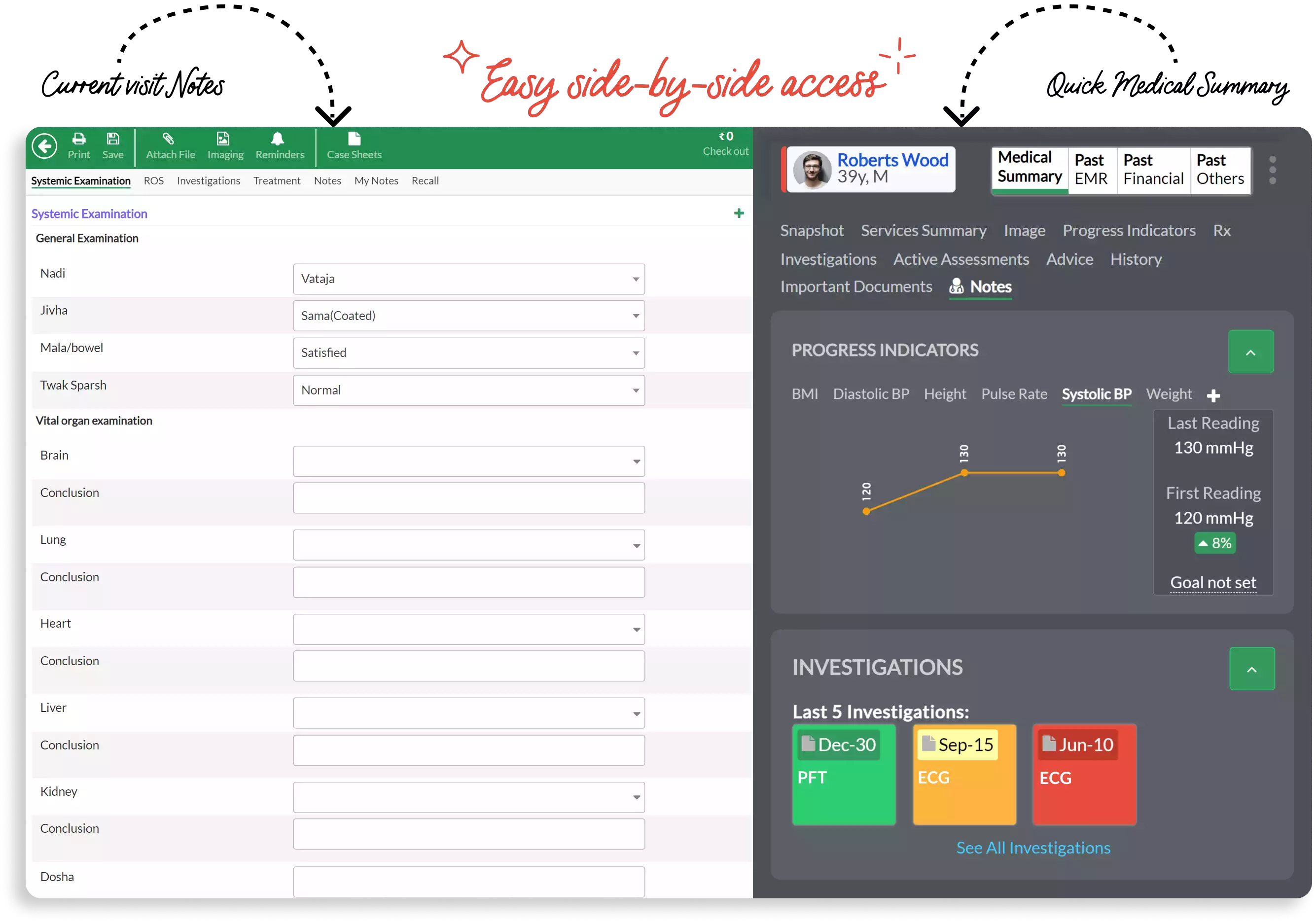Click the Add button plus icon
The image size is (1316, 922).
coord(739,213)
